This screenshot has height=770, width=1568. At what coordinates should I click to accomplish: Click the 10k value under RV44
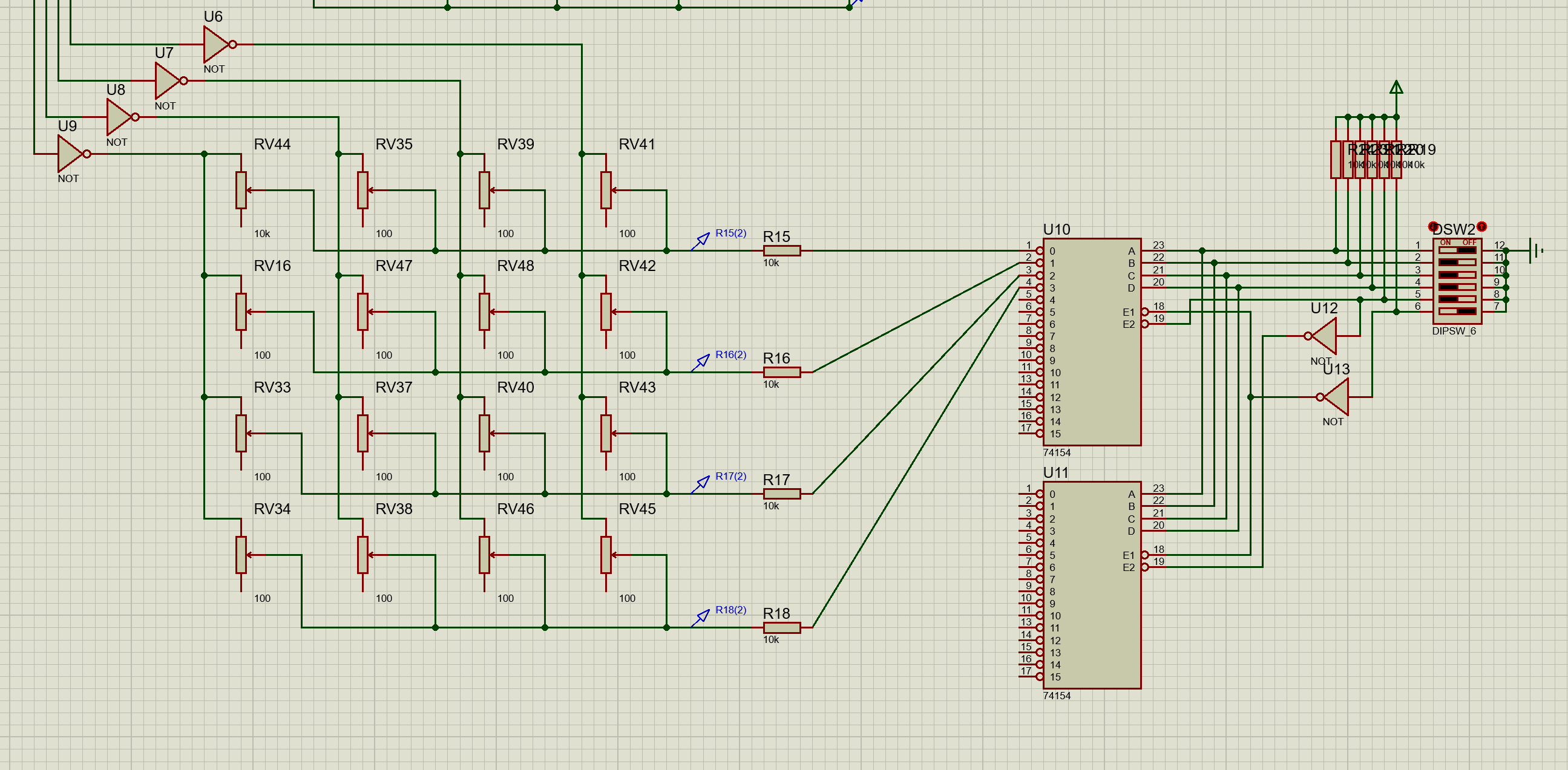click(262, 233)
